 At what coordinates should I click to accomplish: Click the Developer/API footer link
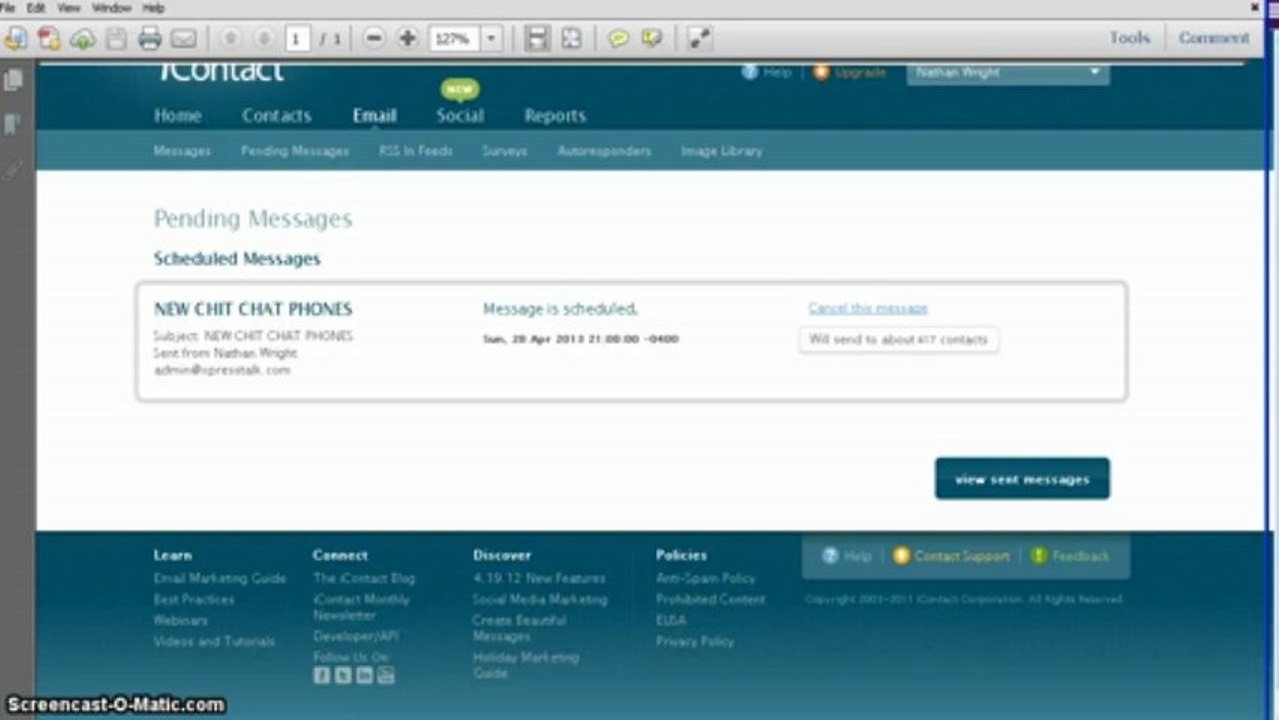(357, 636)
